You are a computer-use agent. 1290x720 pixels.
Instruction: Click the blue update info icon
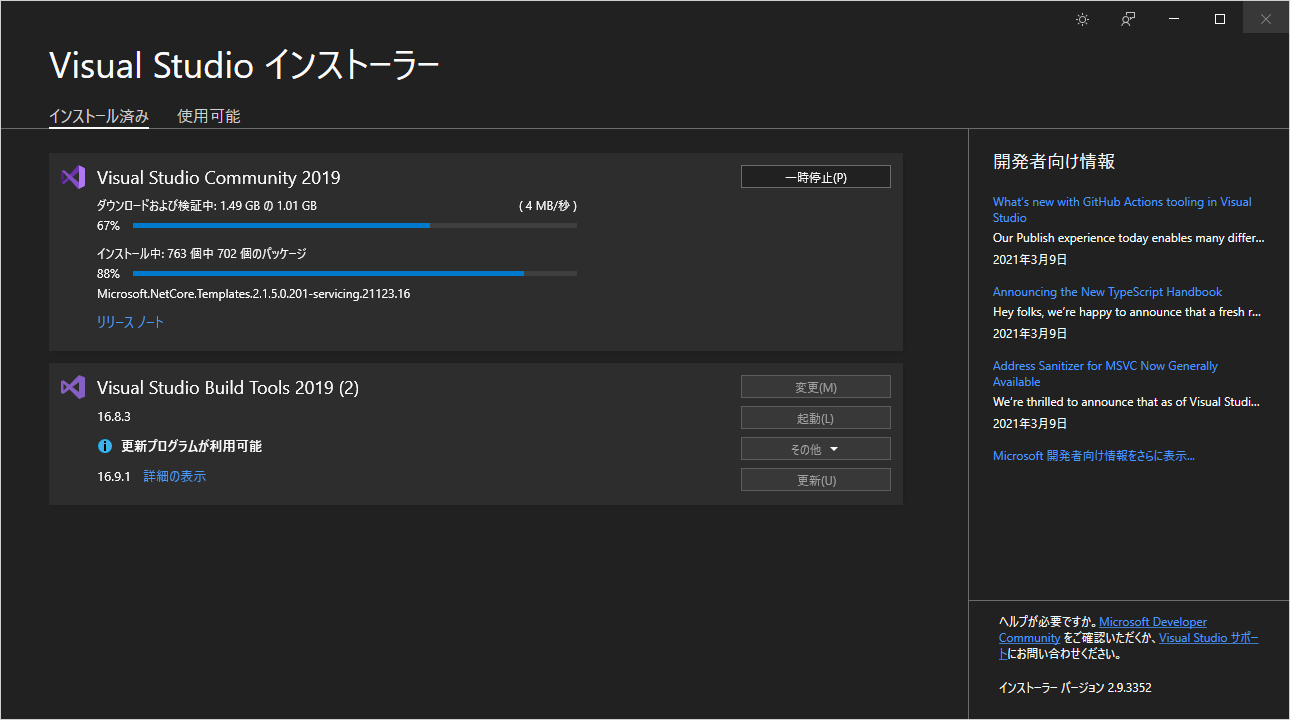pyautogui.click(x=104, y=446)
